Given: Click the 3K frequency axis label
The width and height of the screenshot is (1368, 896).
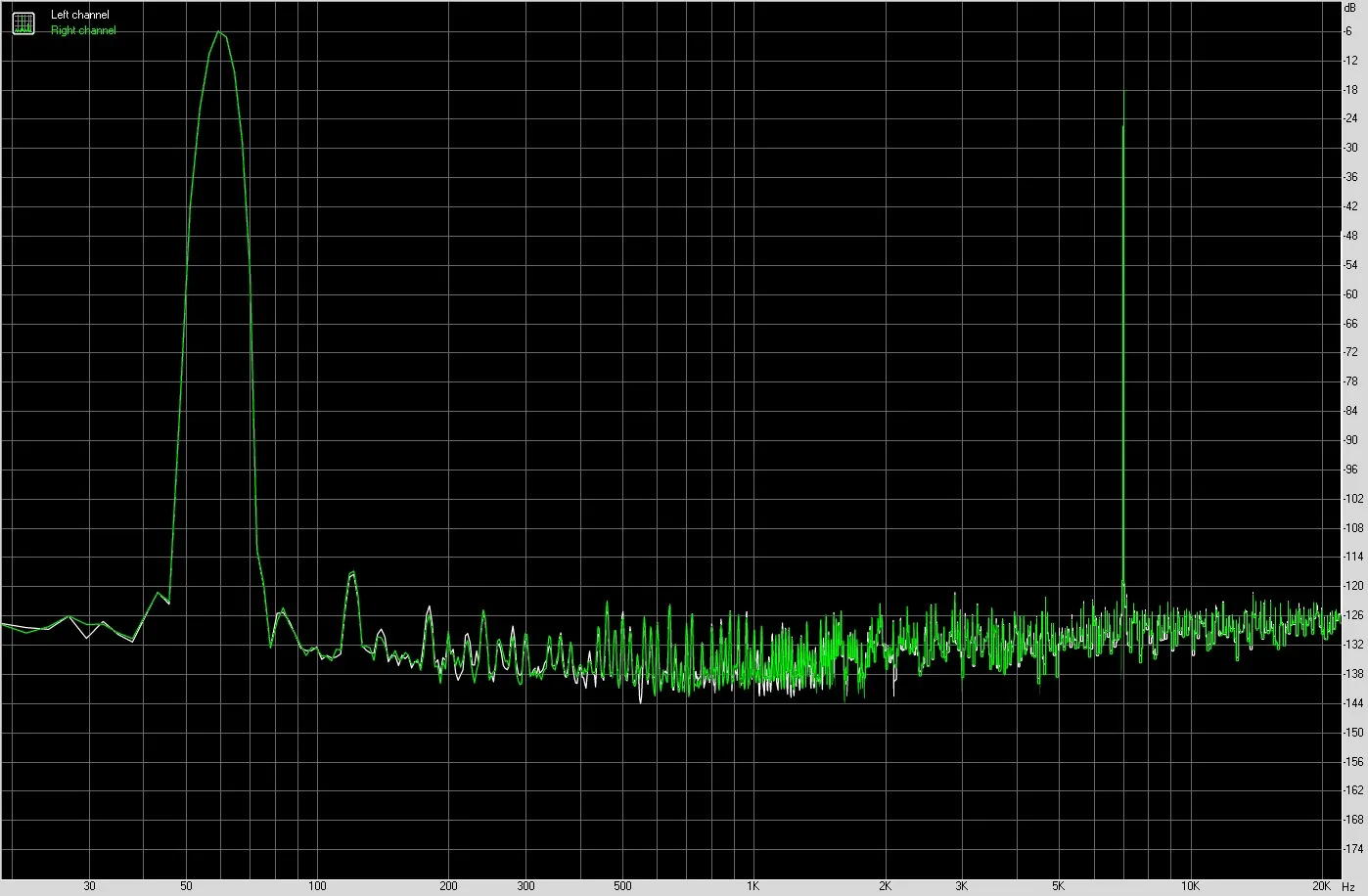Looking at the screenshot, I should click(962, 886).
